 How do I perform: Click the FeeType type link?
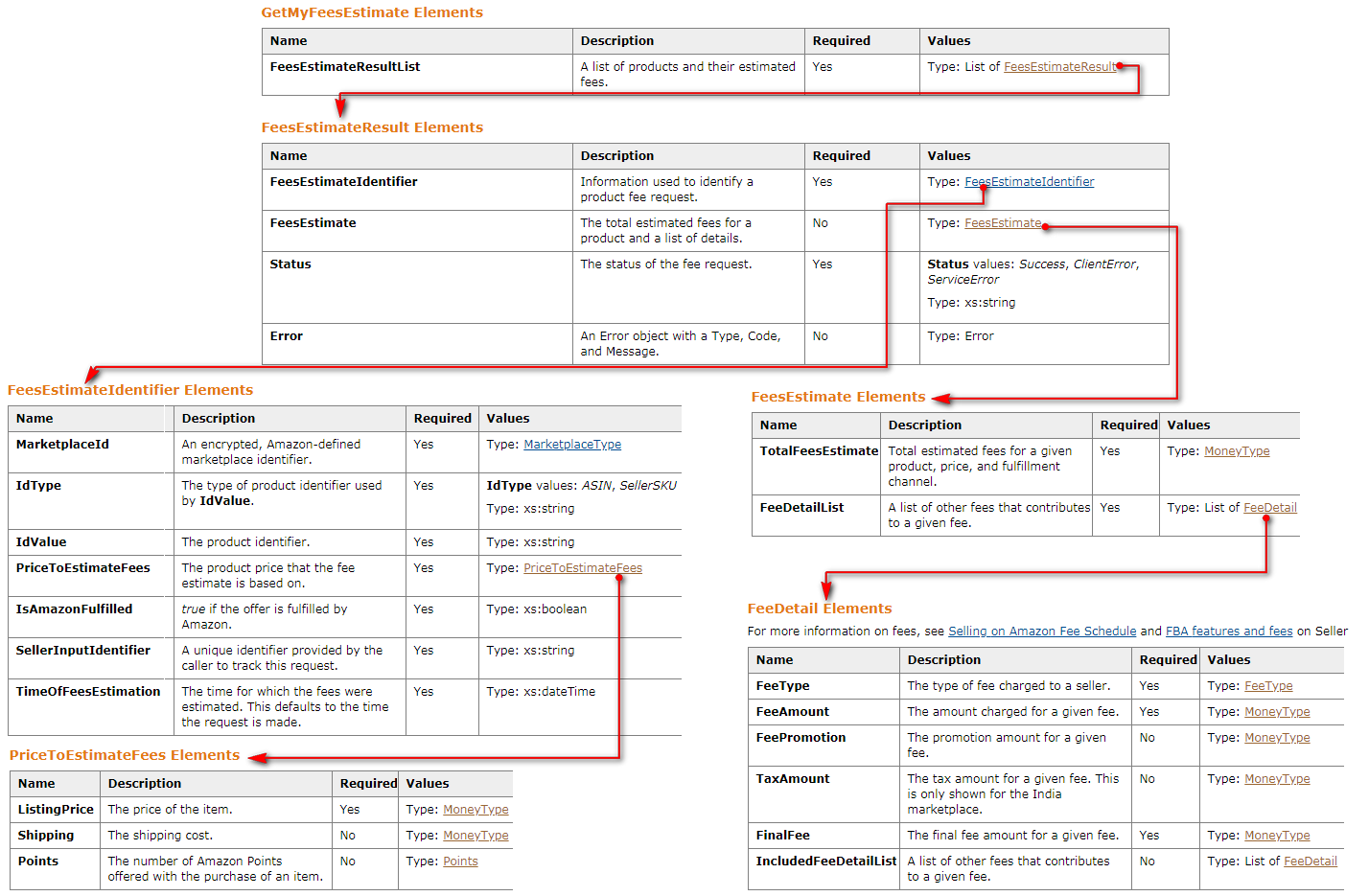[1268, 686]
